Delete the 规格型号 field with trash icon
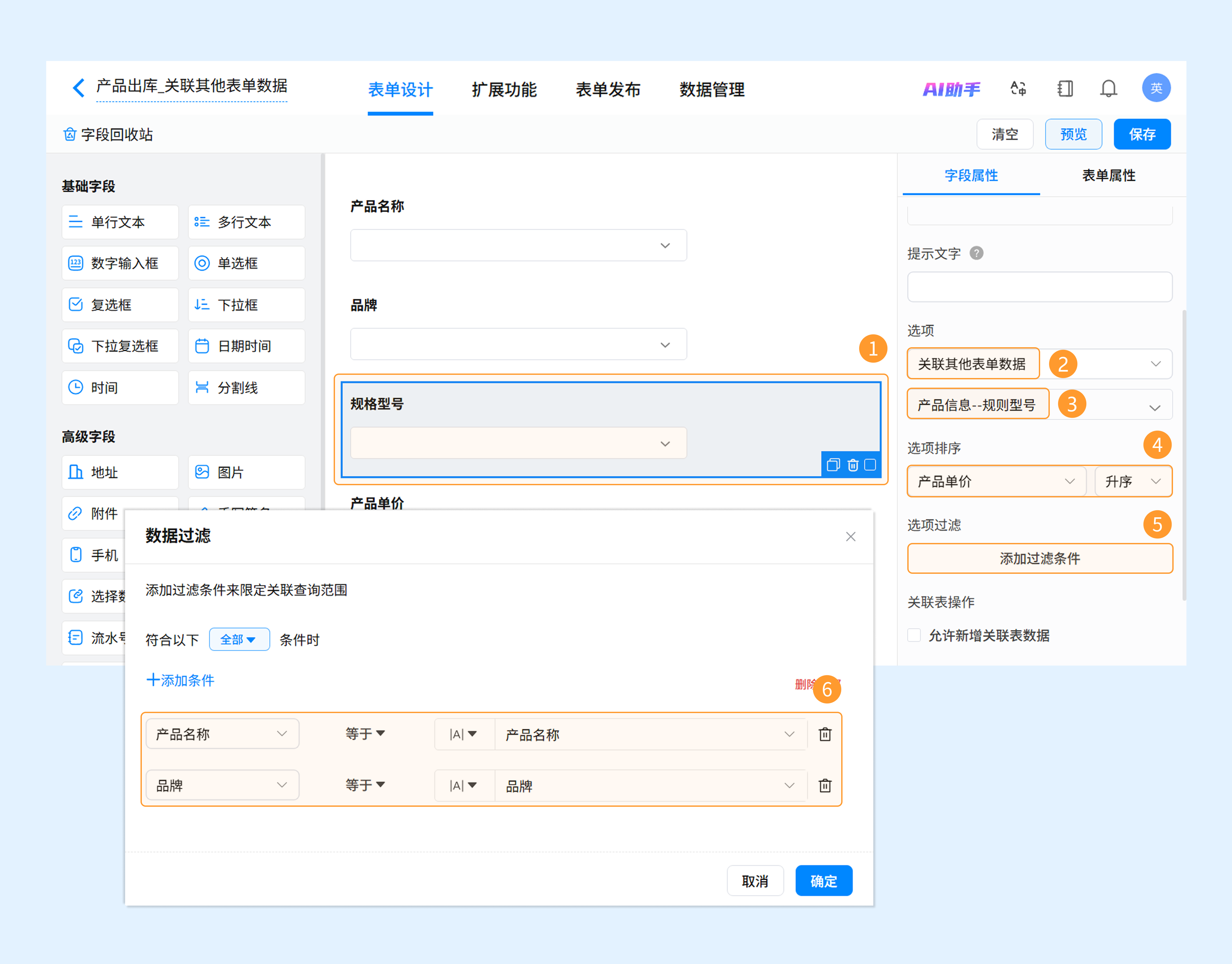The image size is (1232, 964). tap(852, 464)
